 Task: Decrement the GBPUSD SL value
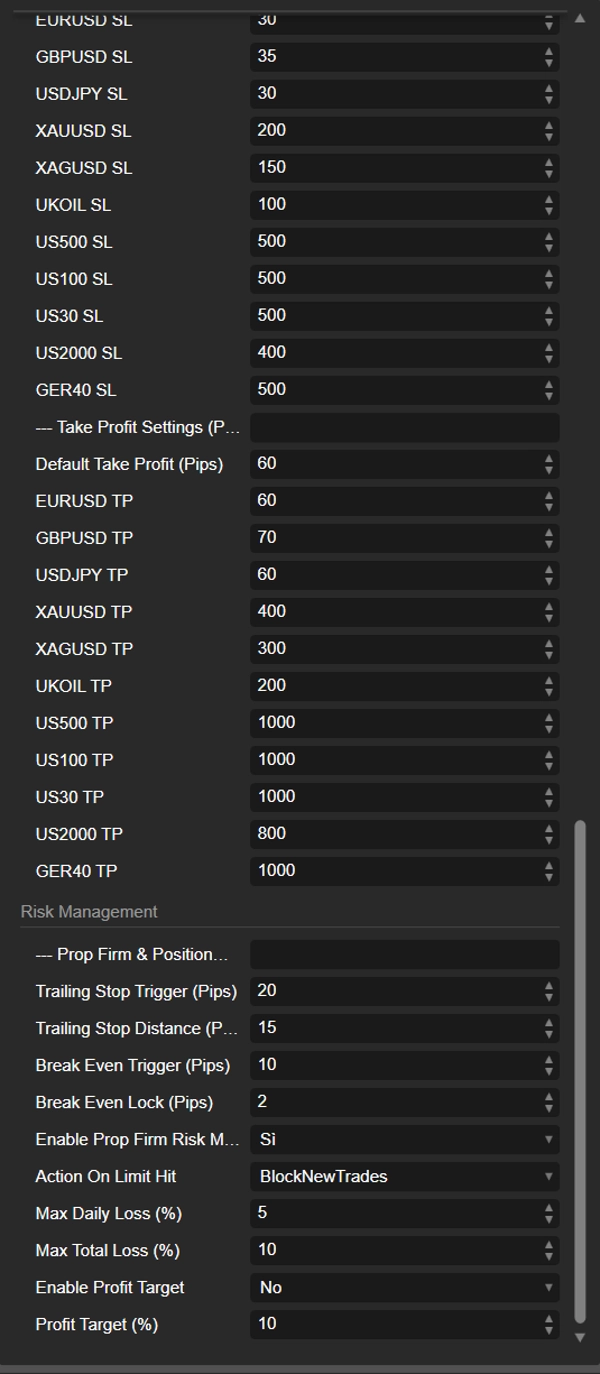(x=549, y=62)
